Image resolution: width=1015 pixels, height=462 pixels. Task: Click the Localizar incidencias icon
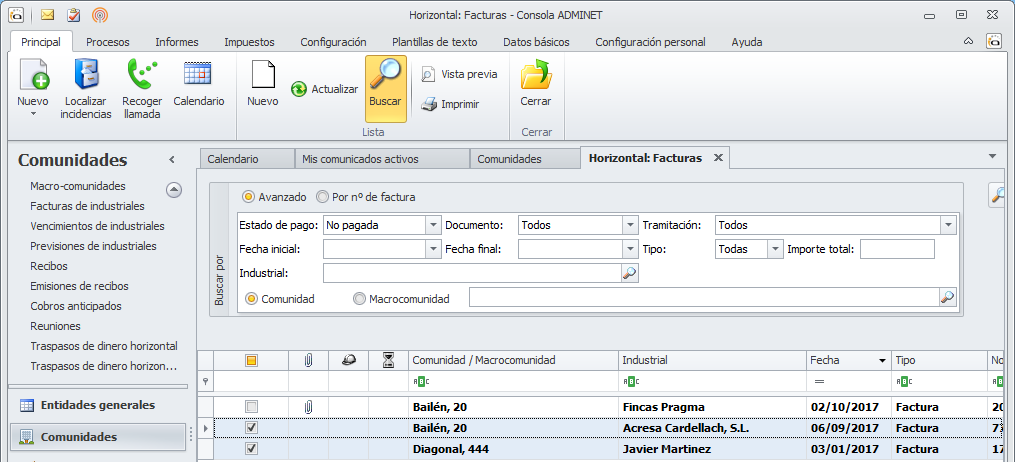85,76
